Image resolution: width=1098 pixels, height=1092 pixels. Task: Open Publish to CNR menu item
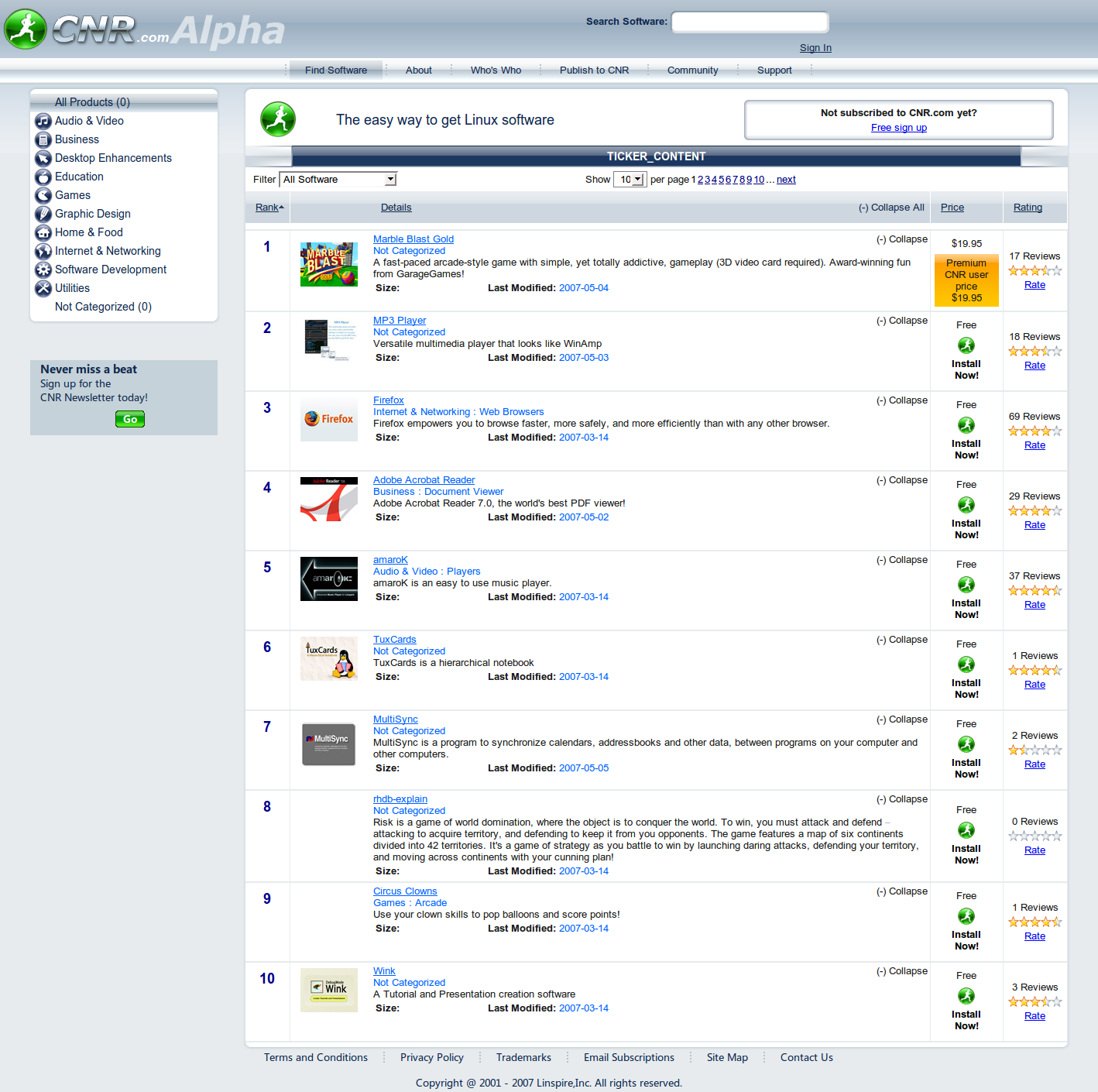click(595, 70)
